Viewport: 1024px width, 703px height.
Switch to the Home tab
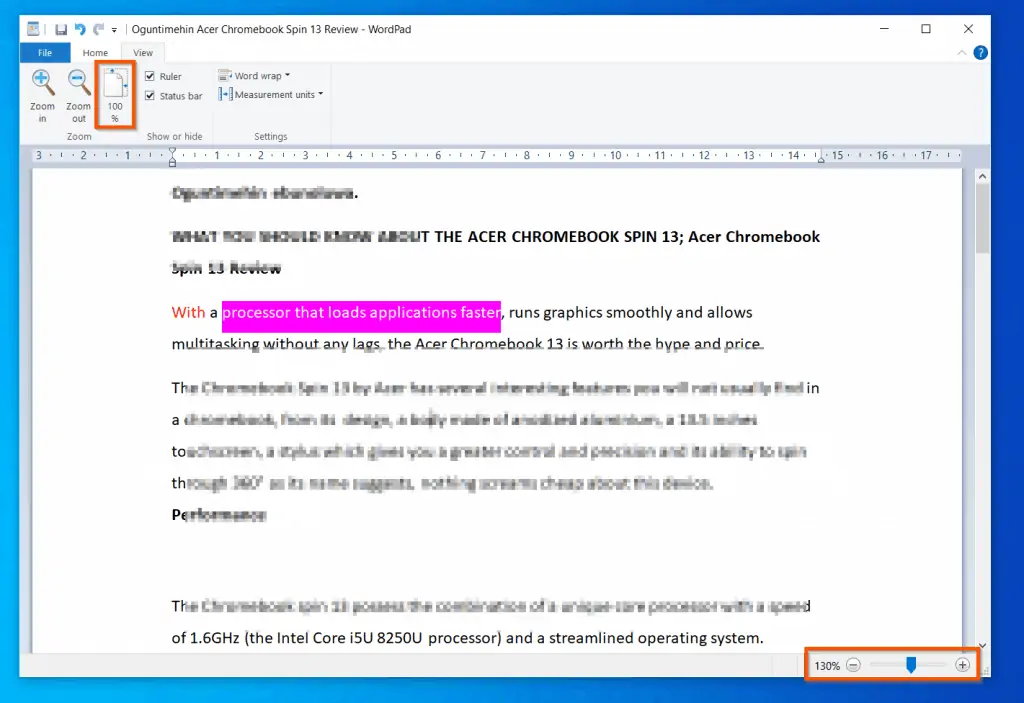point(96,53)
